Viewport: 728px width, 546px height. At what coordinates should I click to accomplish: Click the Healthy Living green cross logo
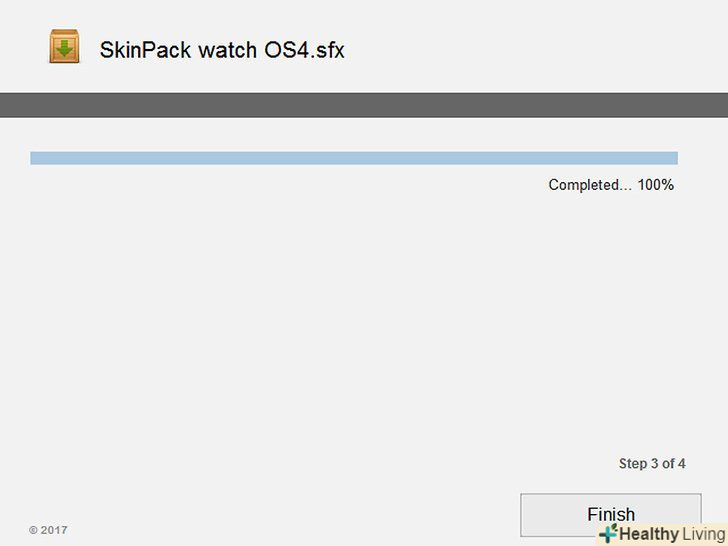pos(607,534)
